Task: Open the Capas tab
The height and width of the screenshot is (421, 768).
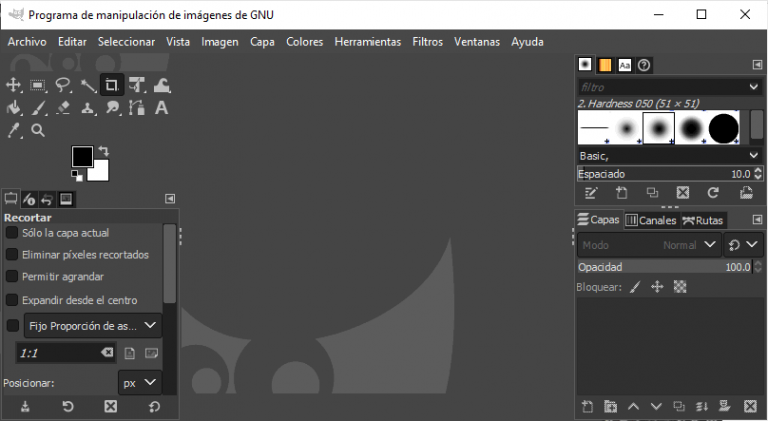Action: pyautogui.click(x=599, y=219)
